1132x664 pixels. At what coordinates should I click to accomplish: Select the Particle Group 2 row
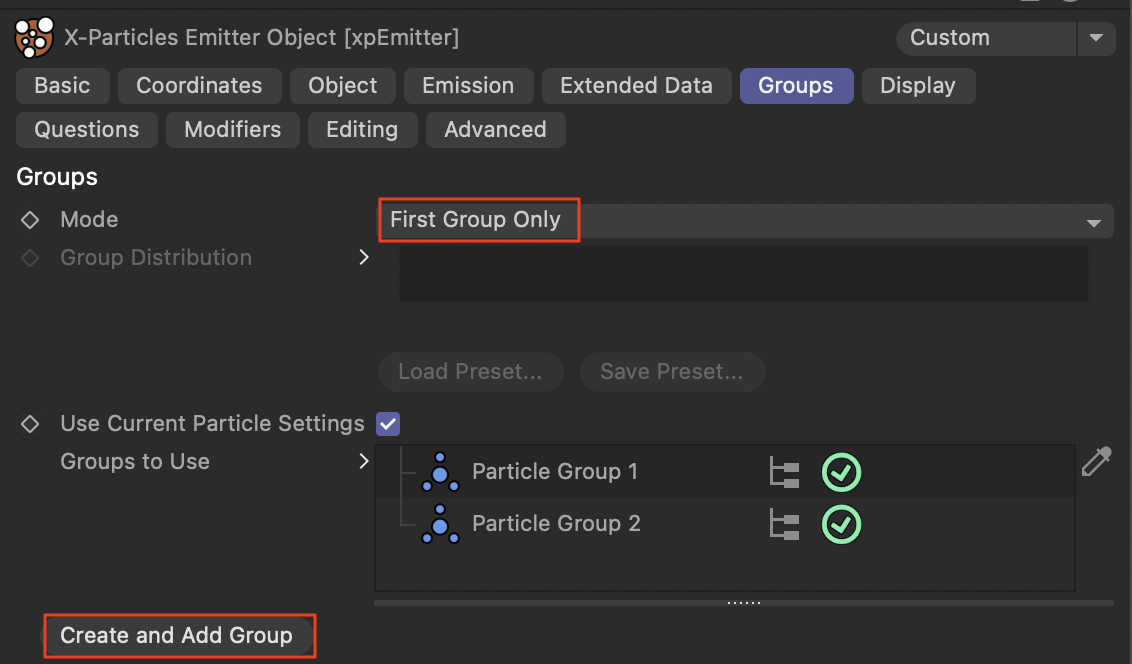click(725, 524)
